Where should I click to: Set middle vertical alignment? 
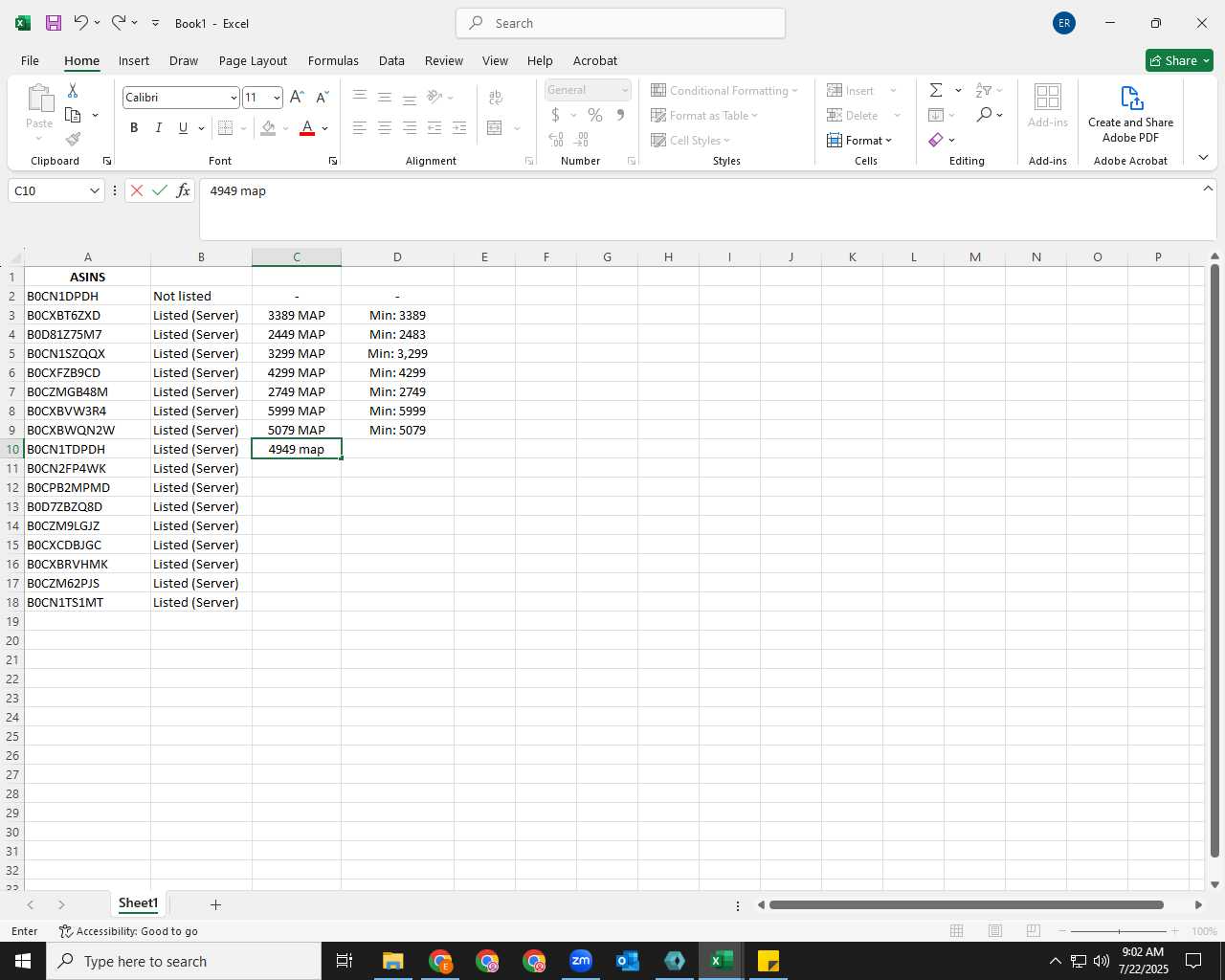[385, 98]
